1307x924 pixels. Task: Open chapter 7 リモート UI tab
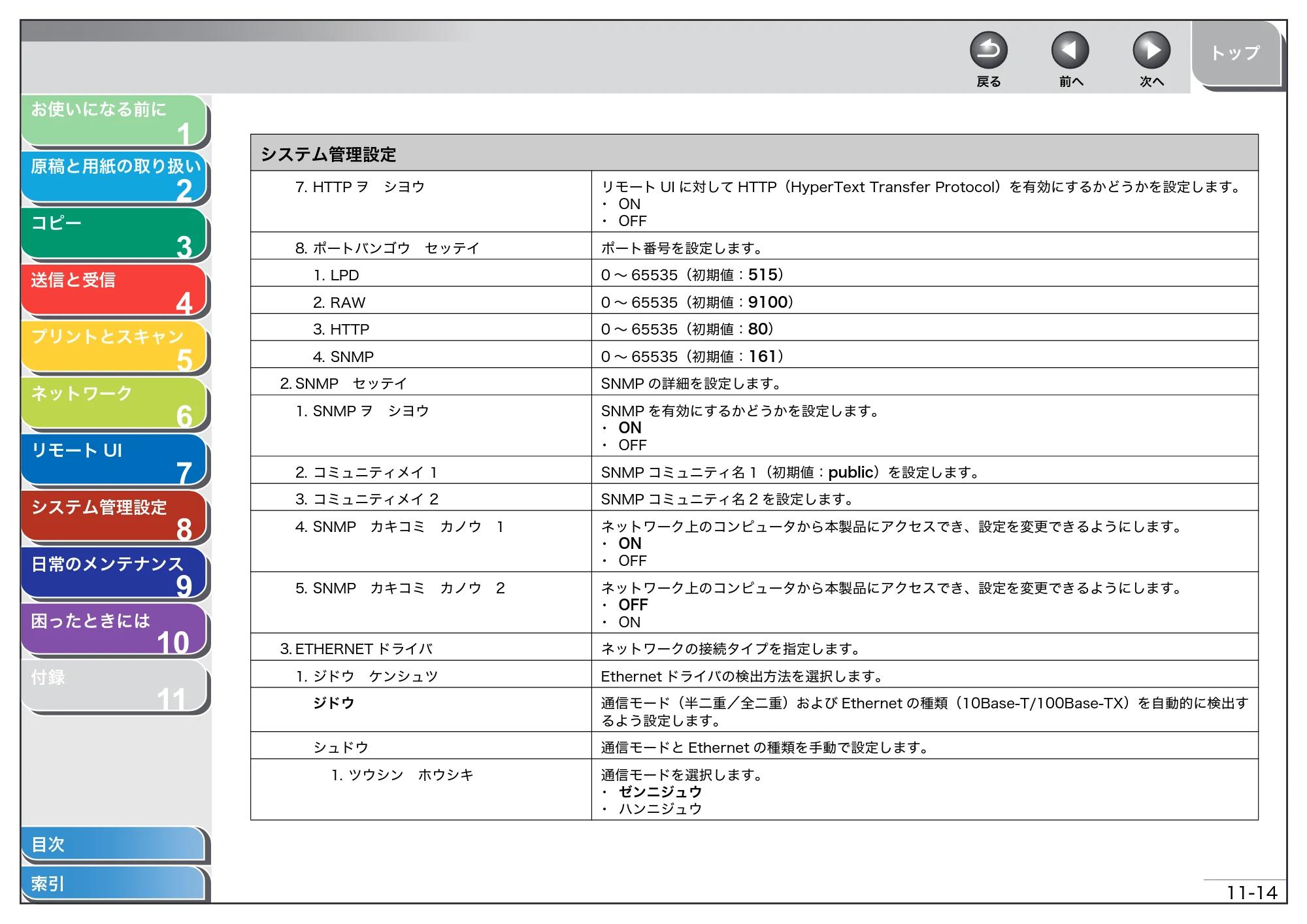click(x=114, y=461)
